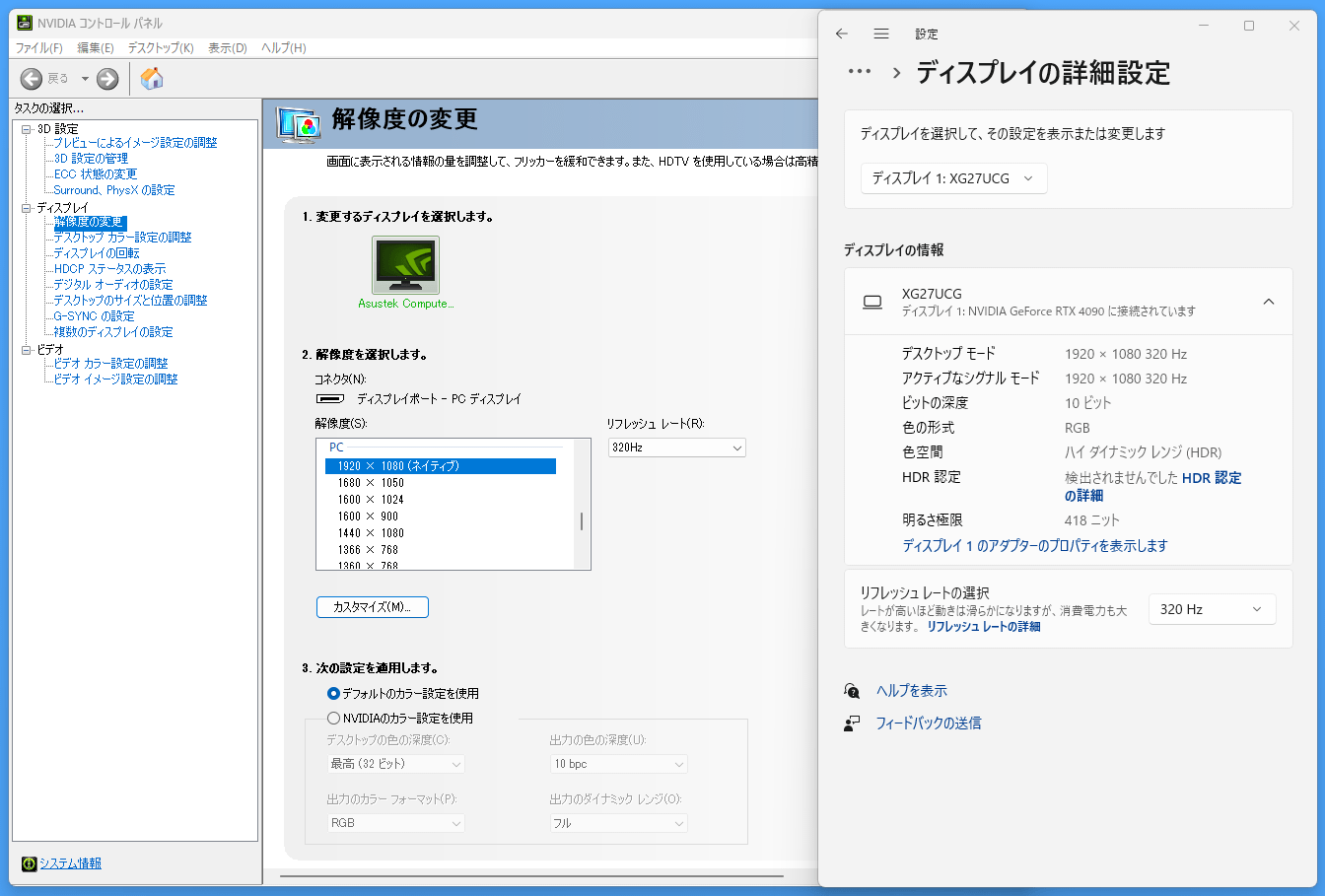Image resolution: width=1325 pixels, height=896 pixels.
Task: Select デフォルトのカラー設定を使用 radio button
Action: [x=333, y=694]
